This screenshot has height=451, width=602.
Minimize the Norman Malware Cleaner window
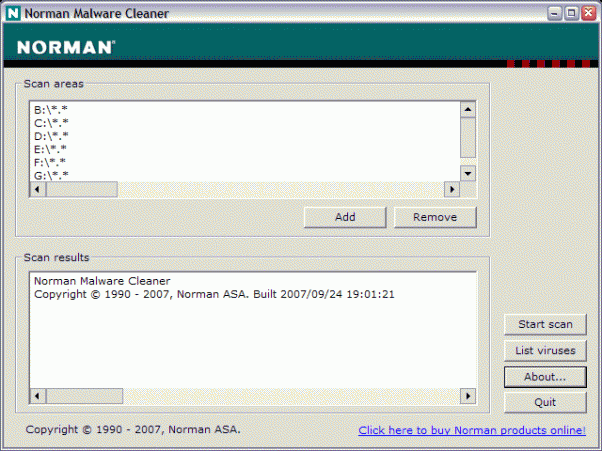click(554, 14)
